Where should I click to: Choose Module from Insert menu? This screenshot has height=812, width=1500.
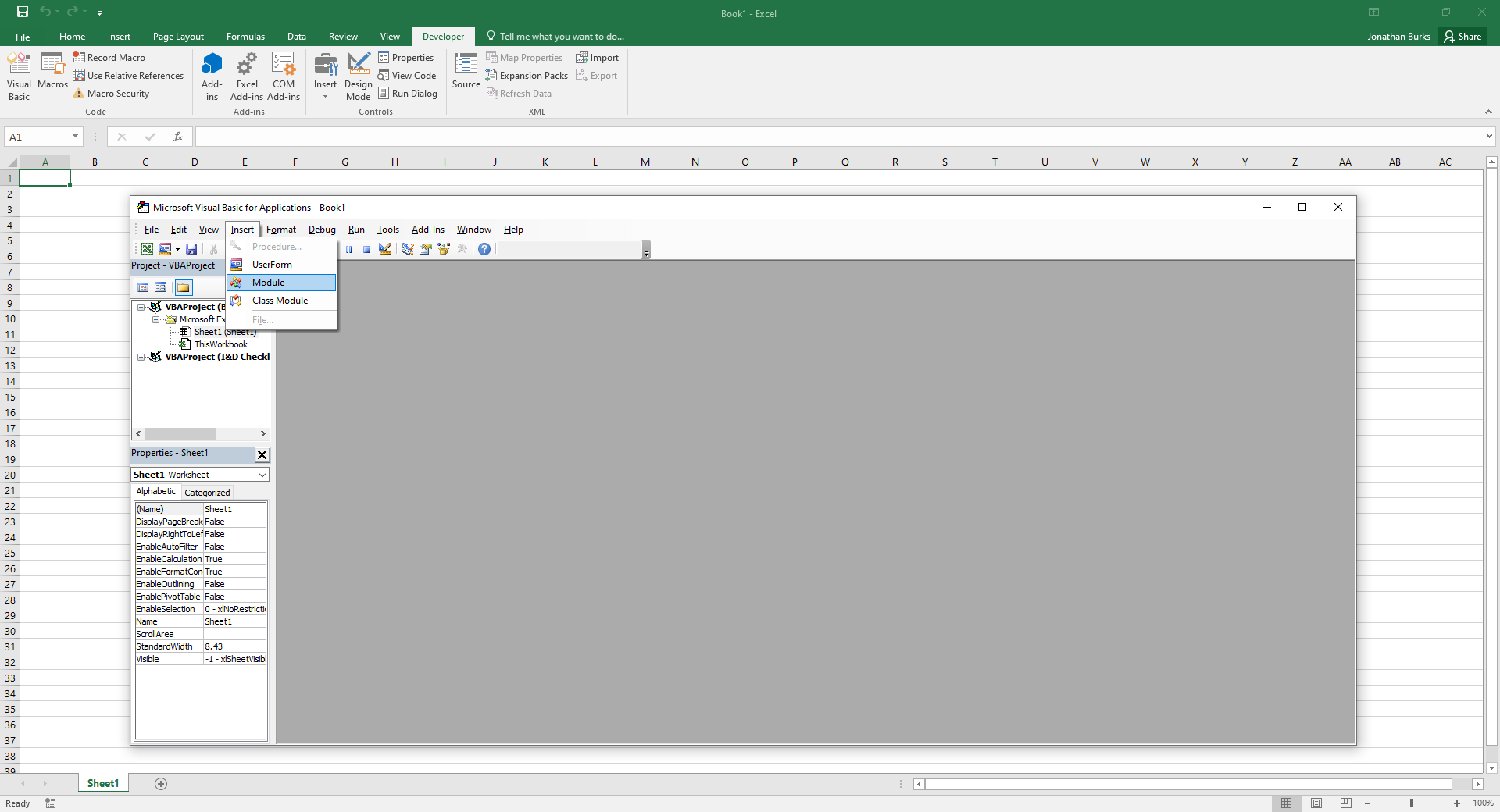(x=281, y=283)
